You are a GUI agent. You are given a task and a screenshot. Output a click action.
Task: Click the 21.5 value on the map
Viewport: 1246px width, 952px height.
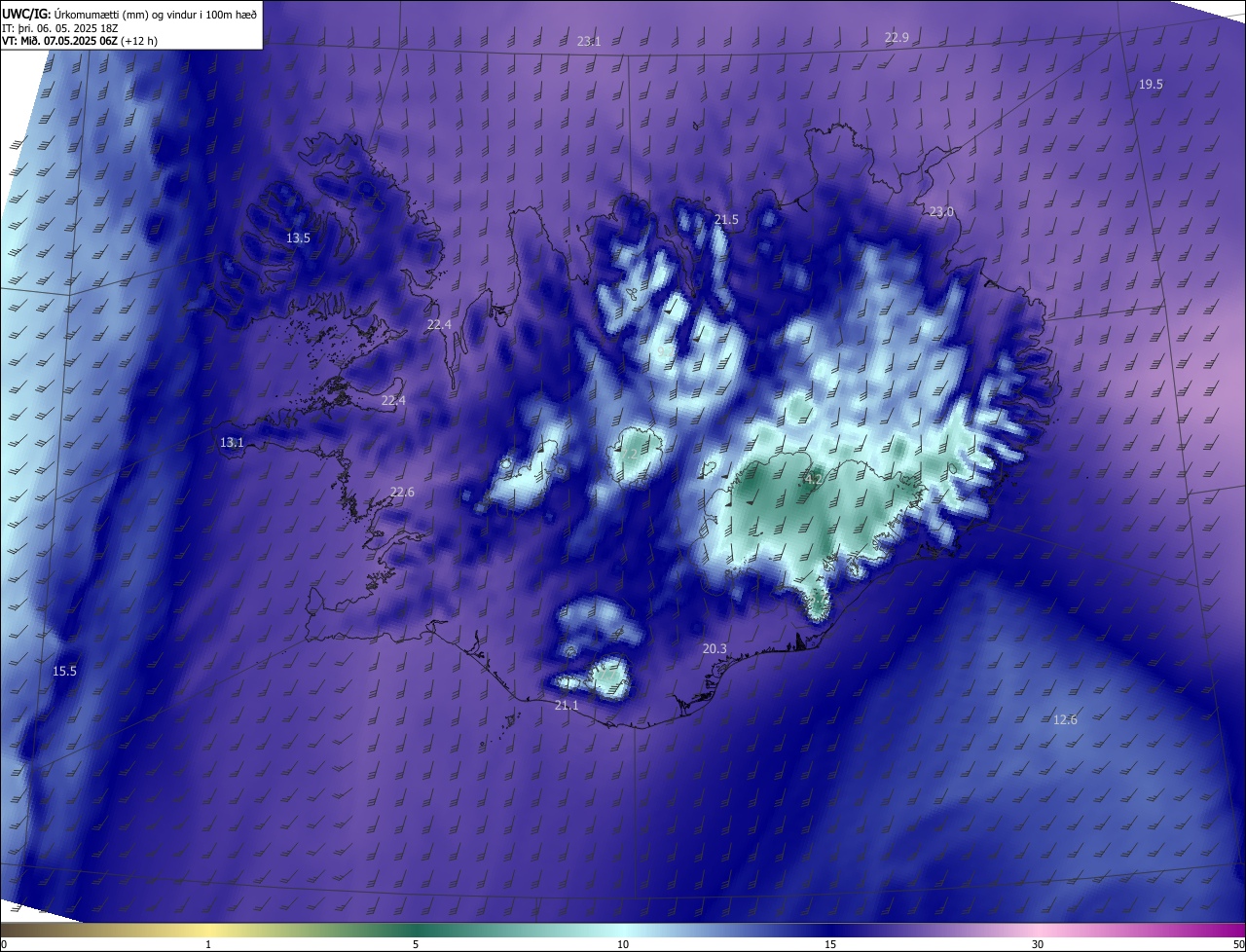726,220
